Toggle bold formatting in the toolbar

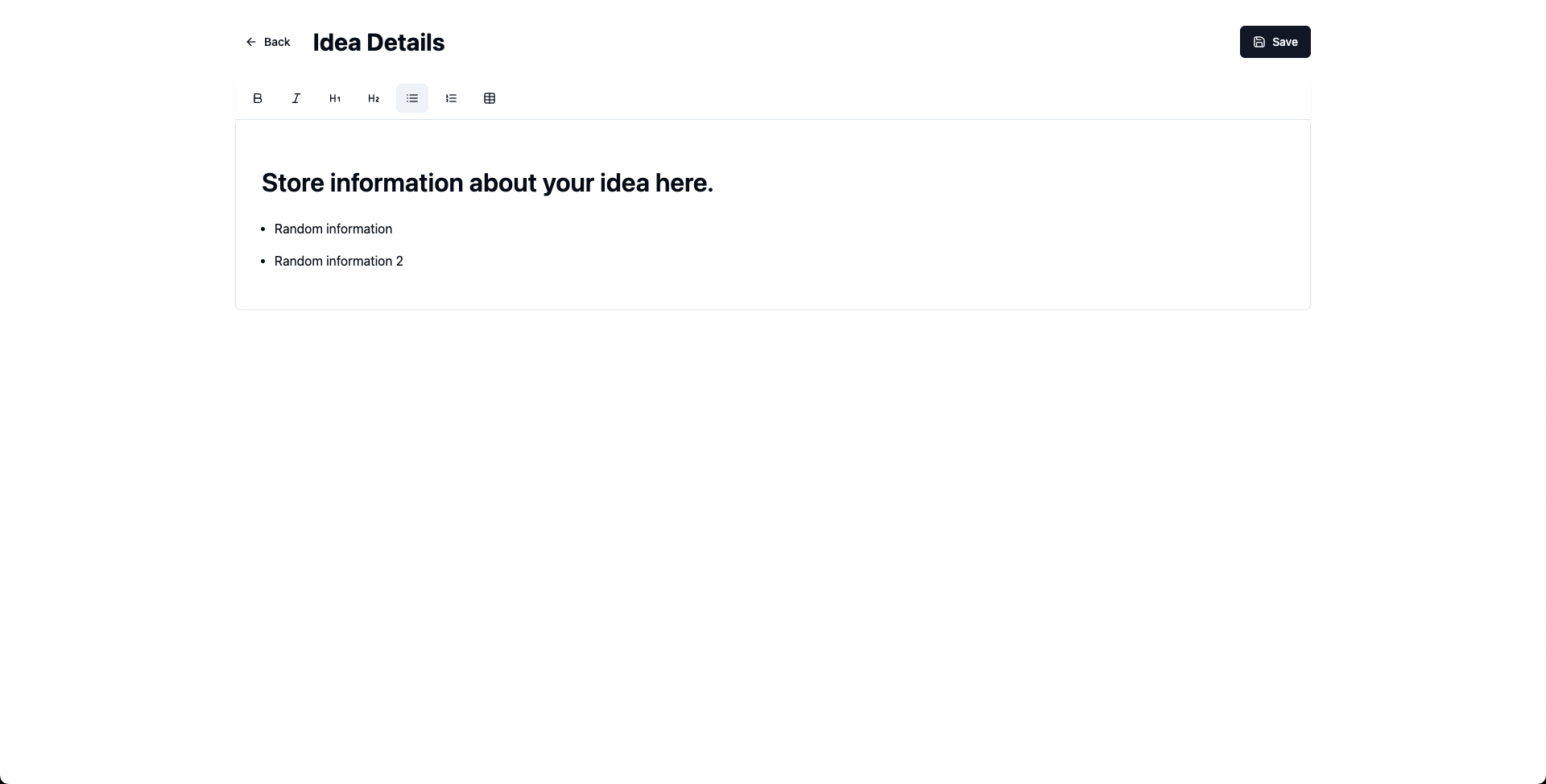[258, 98]
